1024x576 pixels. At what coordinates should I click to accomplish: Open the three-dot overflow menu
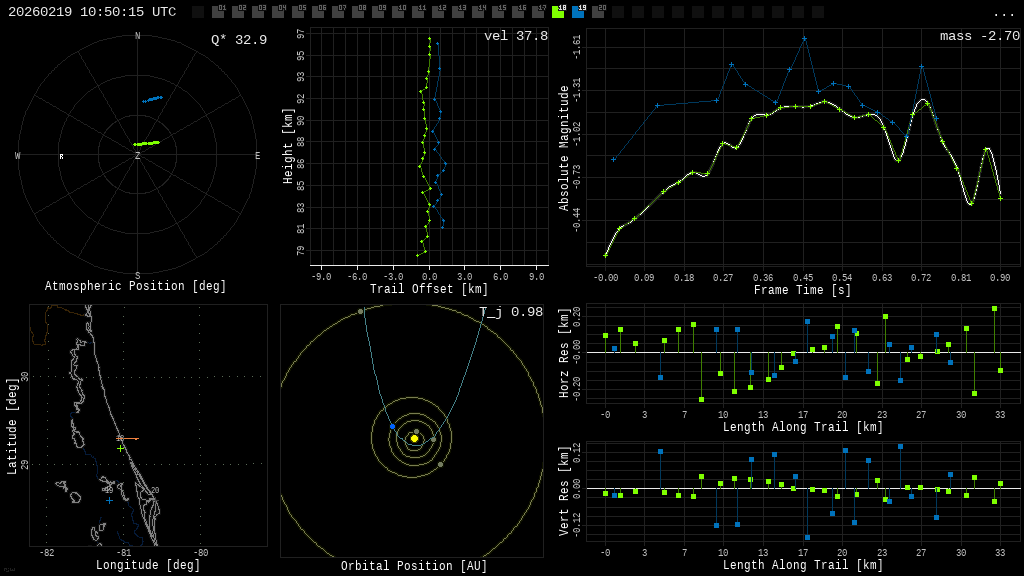pyautogui.click(x=1003, y=13)
